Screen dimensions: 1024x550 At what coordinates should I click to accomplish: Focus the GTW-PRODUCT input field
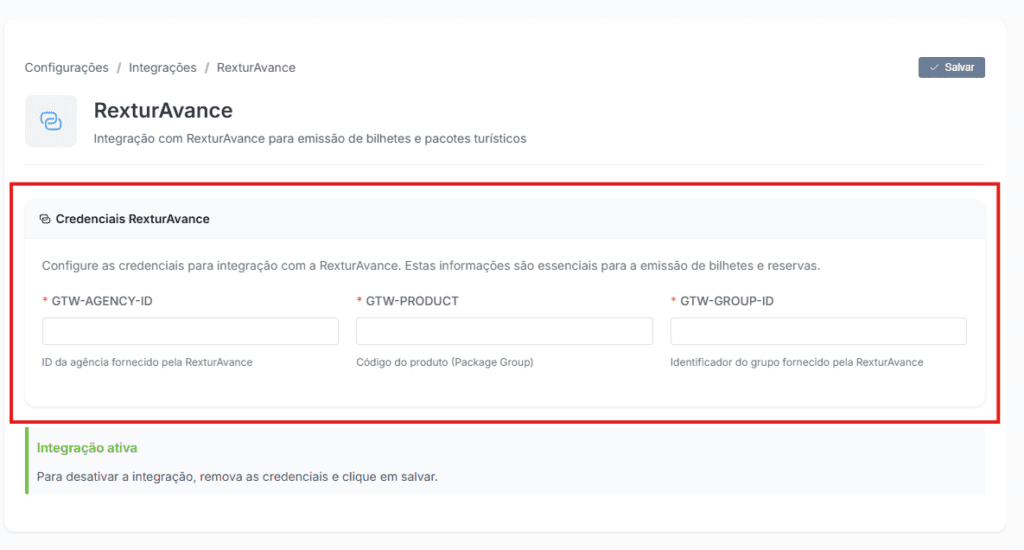coord(504,331)
